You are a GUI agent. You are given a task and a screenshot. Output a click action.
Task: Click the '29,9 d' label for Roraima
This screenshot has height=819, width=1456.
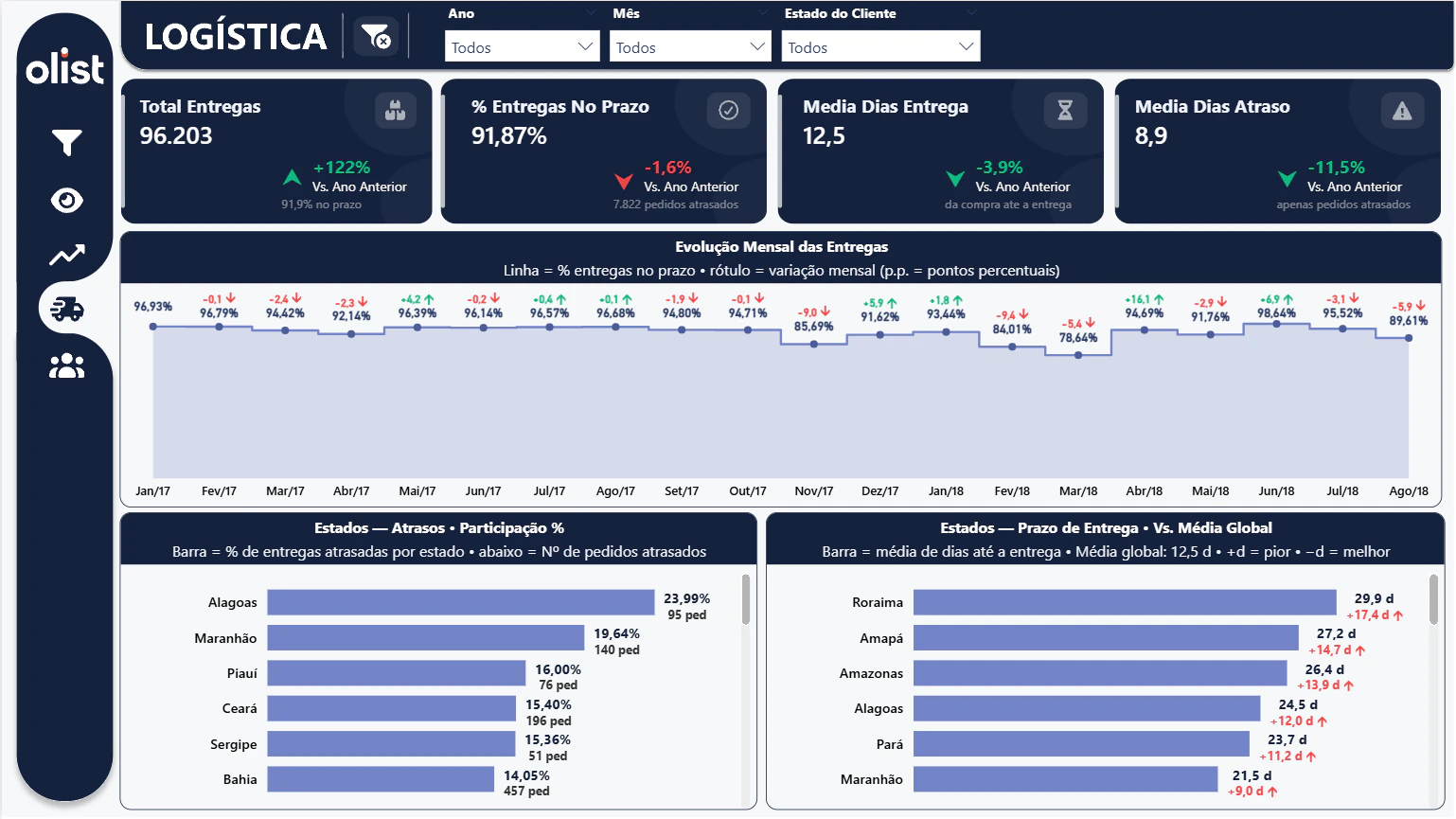pyautogui.click(x=1374, y=598)
